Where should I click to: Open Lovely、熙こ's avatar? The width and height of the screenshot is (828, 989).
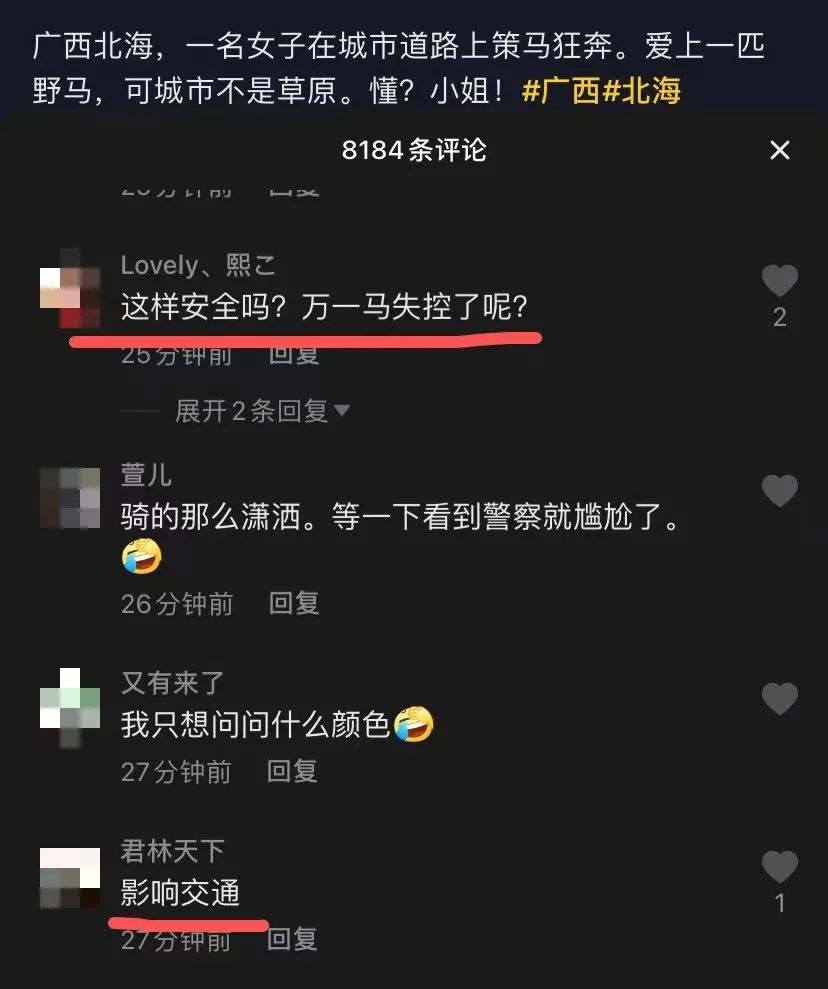(70, 288)
